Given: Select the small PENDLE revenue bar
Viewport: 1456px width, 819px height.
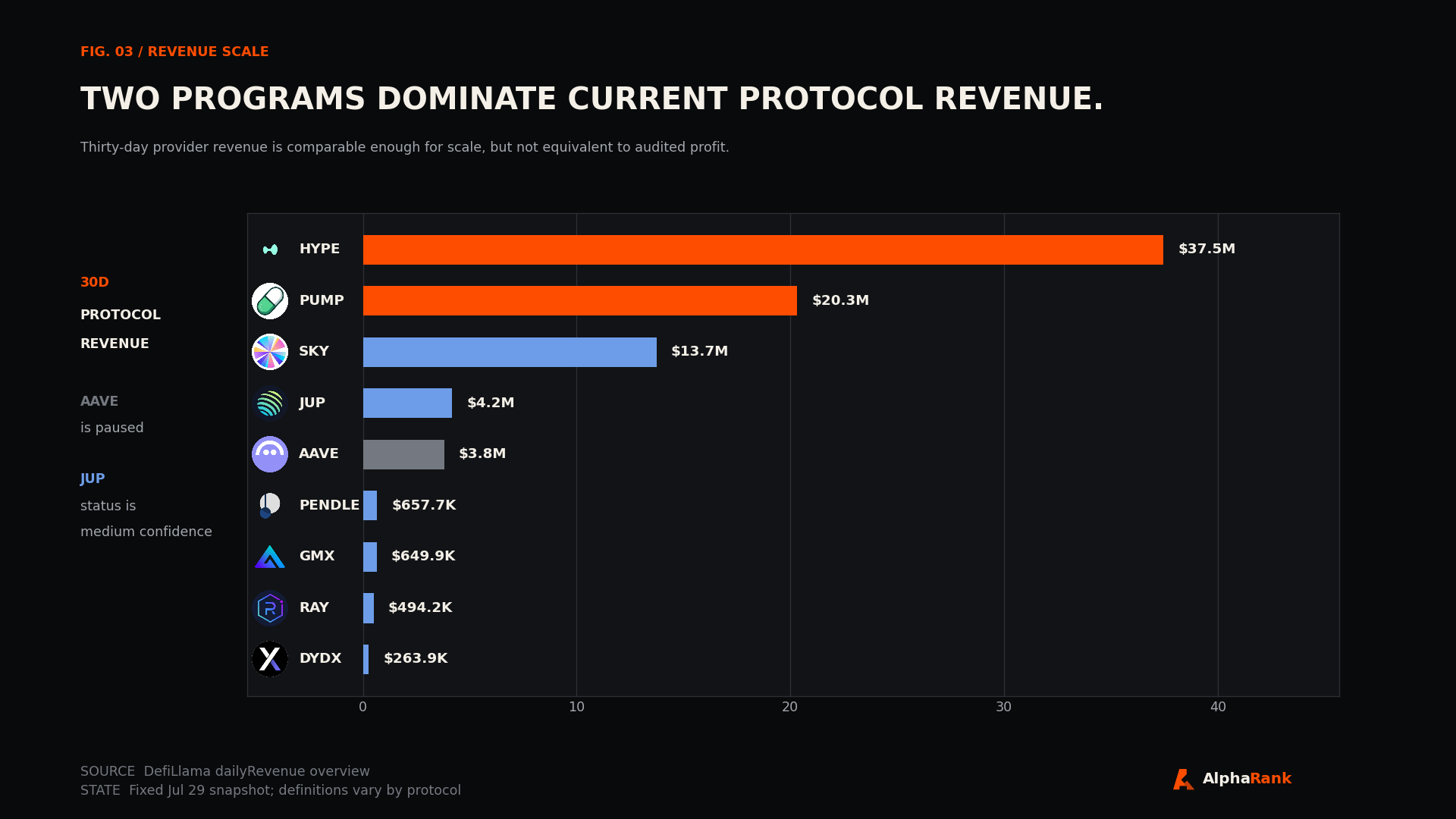Looking at the screenshot, I should click(x=370, y=506).
